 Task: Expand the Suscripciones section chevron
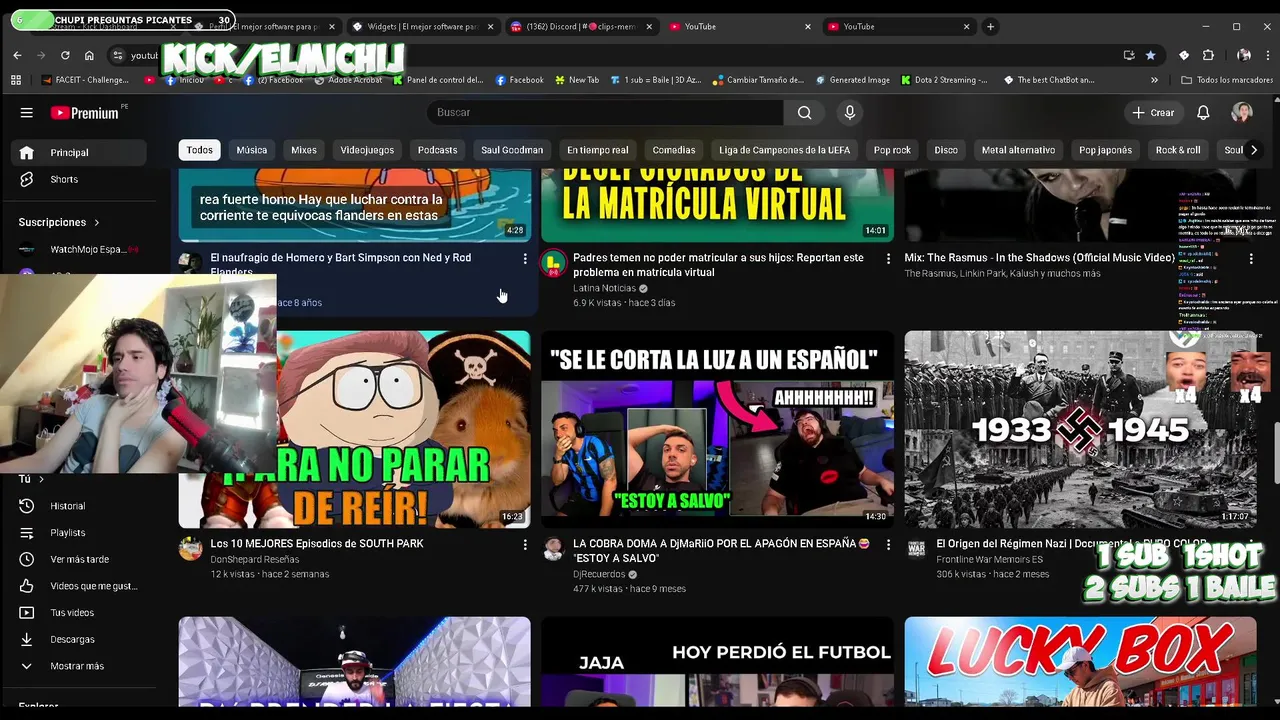[x=97, y=222]
